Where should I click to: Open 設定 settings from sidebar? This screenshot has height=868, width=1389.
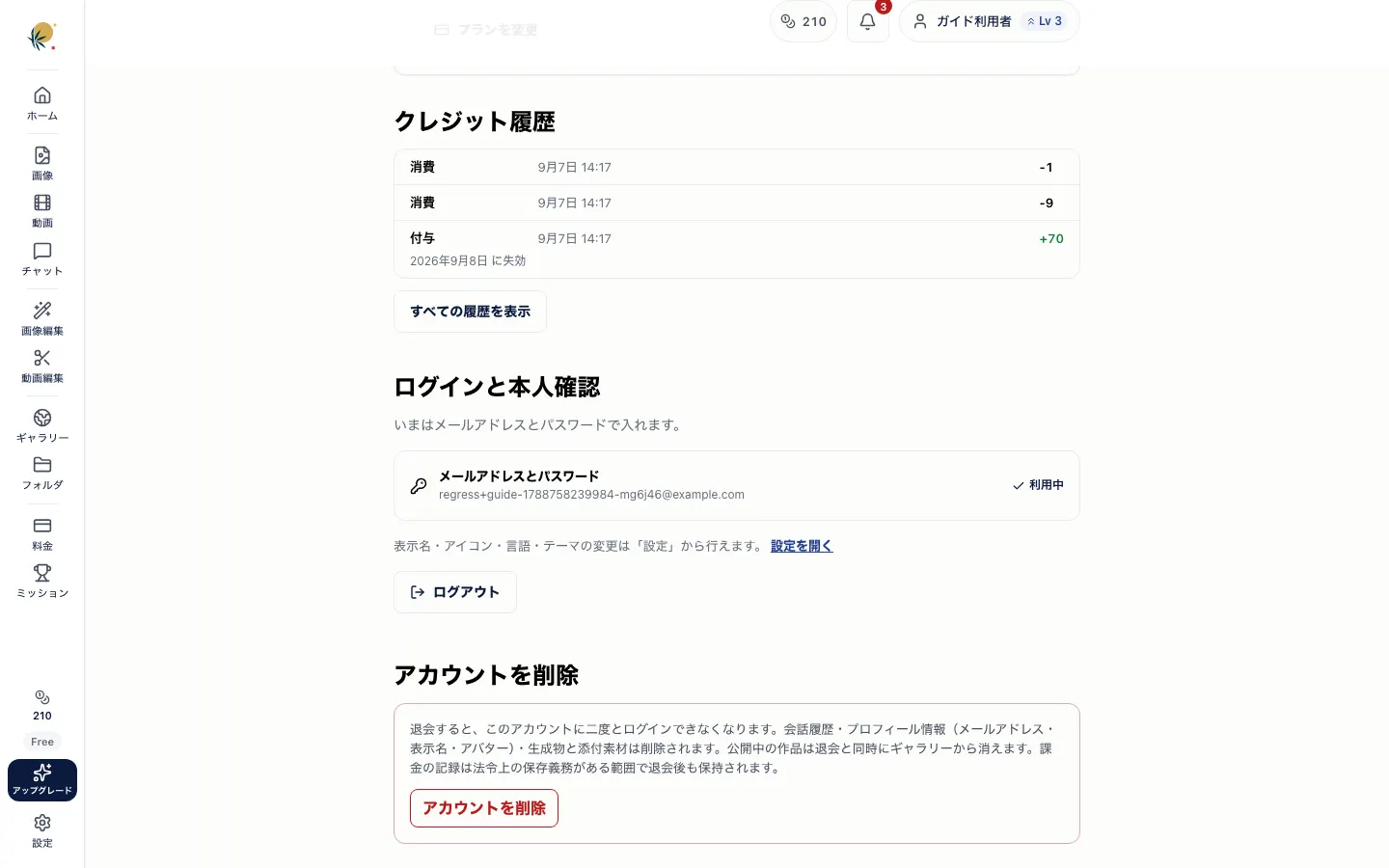(42, 830)
